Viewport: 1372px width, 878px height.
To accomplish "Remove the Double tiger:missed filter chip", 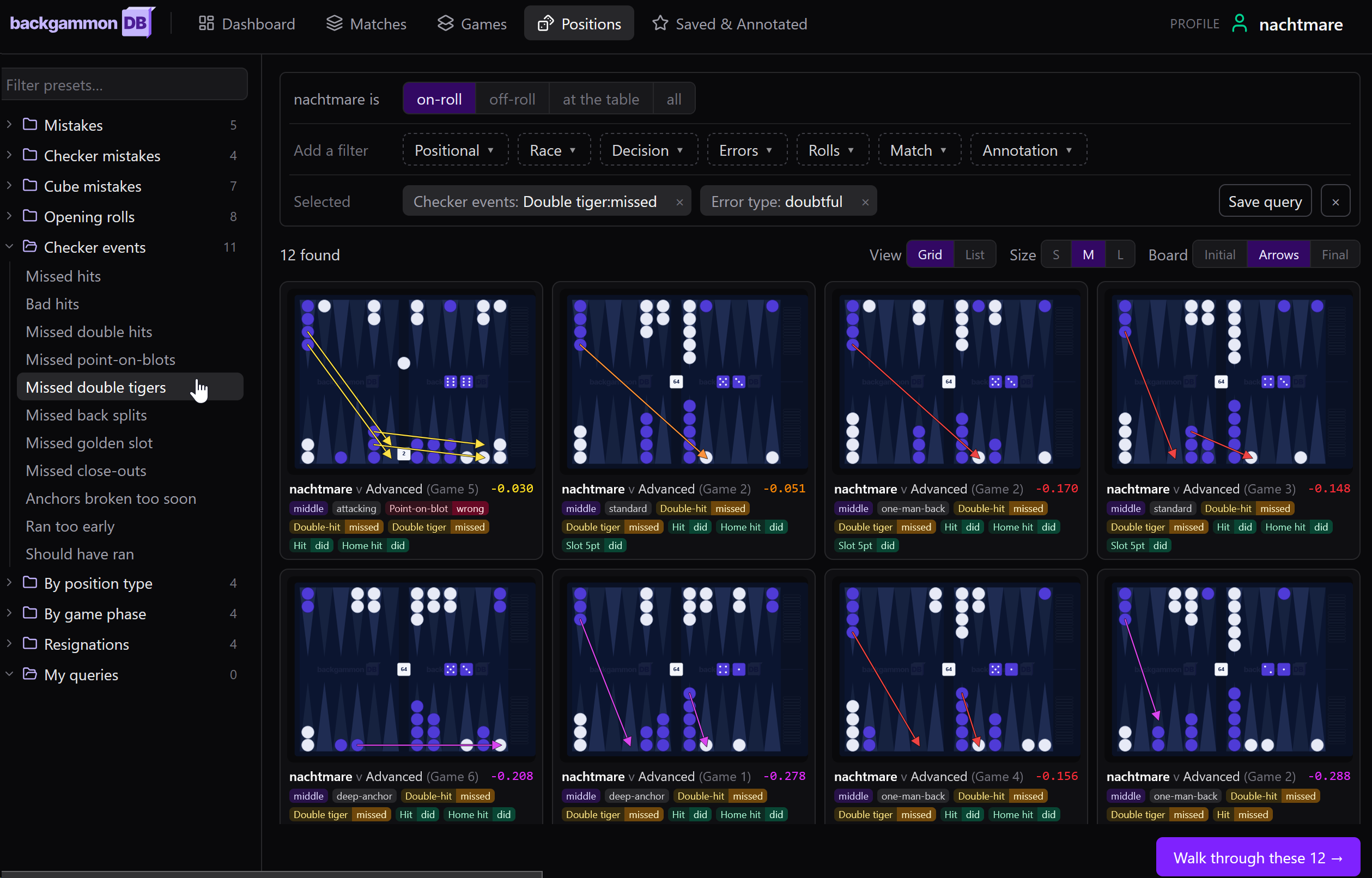I will pos(679,202).
